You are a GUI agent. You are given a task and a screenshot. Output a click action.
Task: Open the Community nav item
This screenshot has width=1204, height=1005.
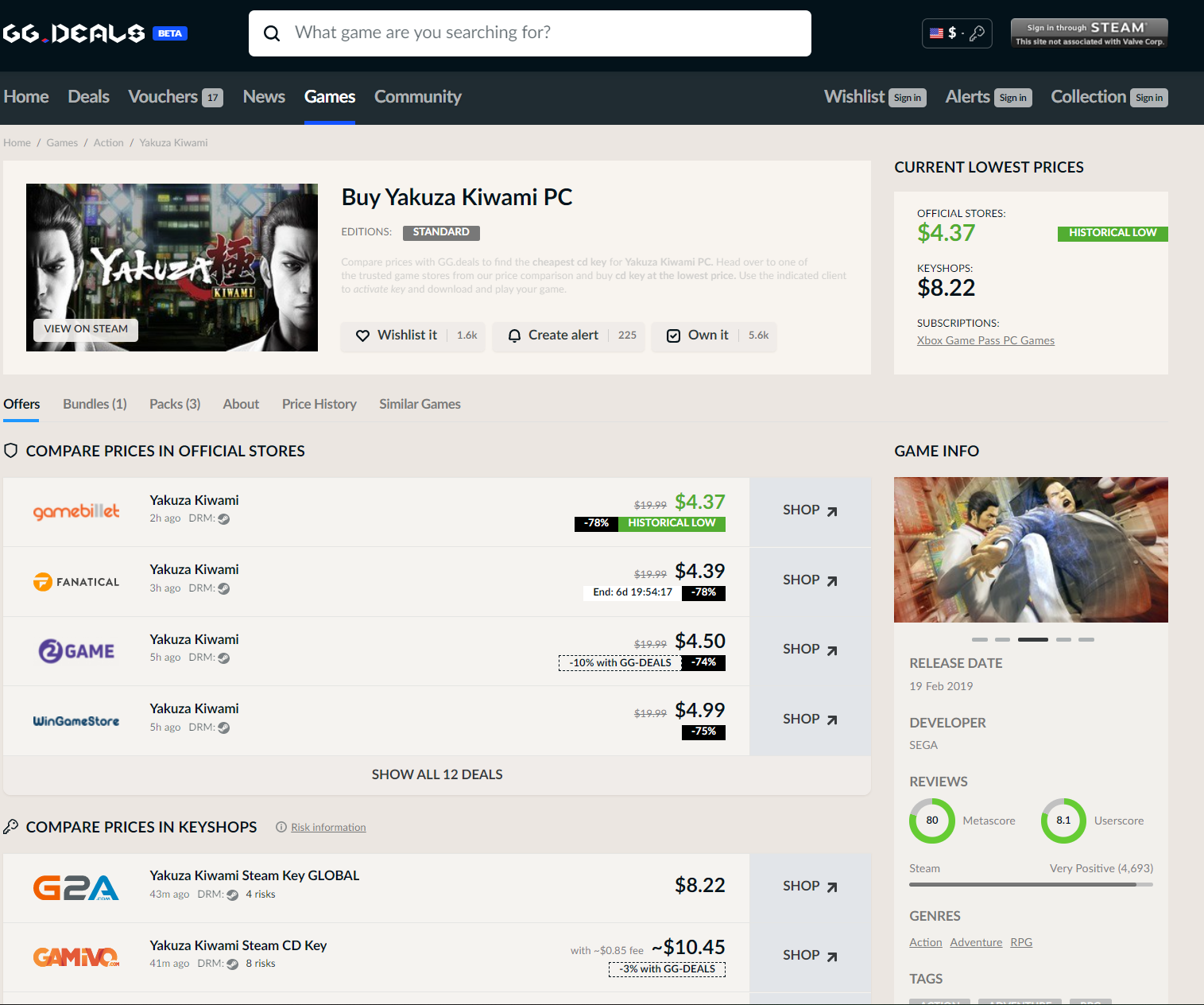tap(418, 97)
